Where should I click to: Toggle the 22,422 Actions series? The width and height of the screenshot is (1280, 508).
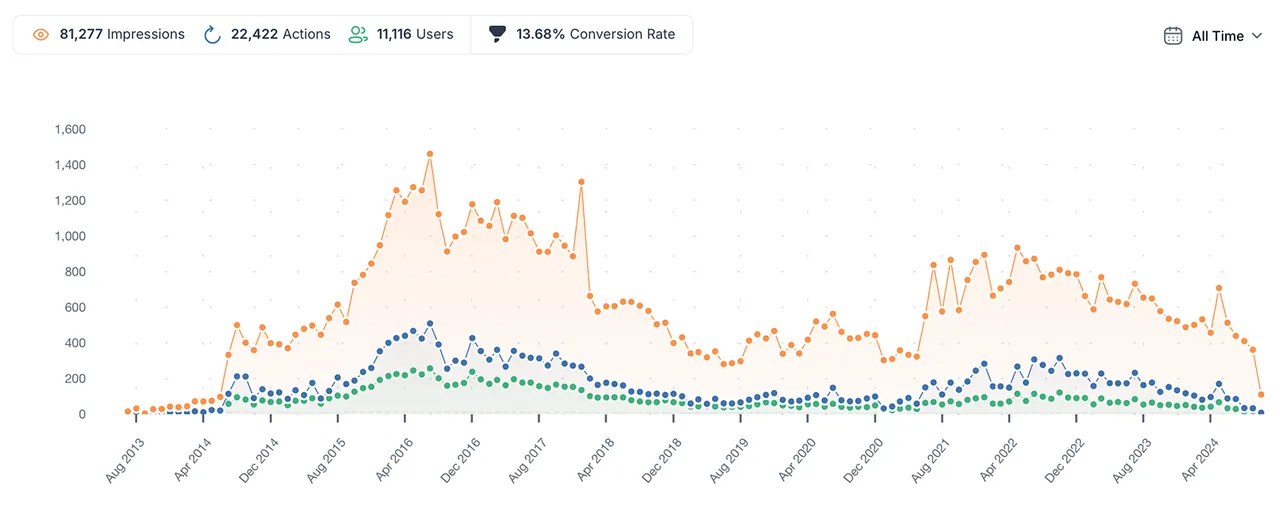[267, 34]
